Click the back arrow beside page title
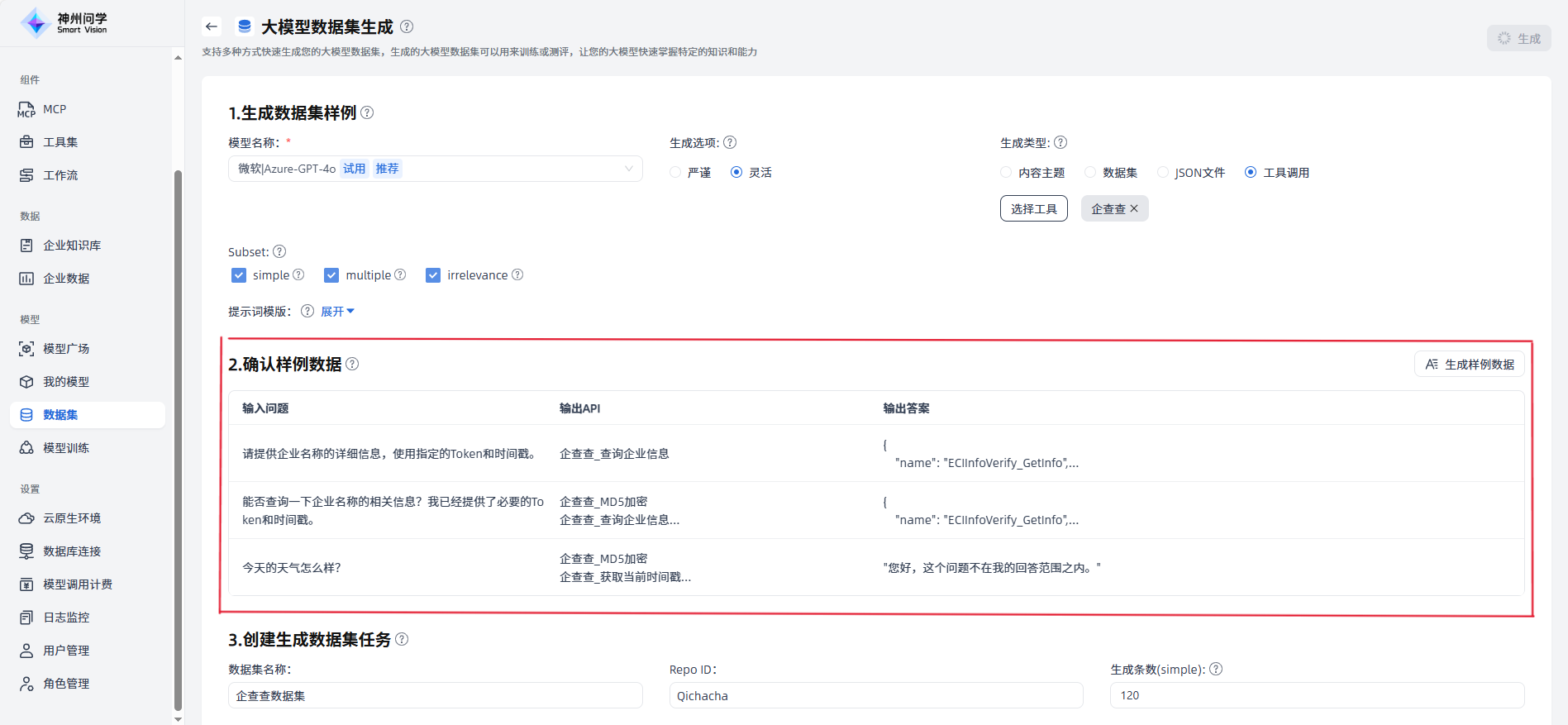This screenshot has width=1568, height=725. tap(212, 26)
